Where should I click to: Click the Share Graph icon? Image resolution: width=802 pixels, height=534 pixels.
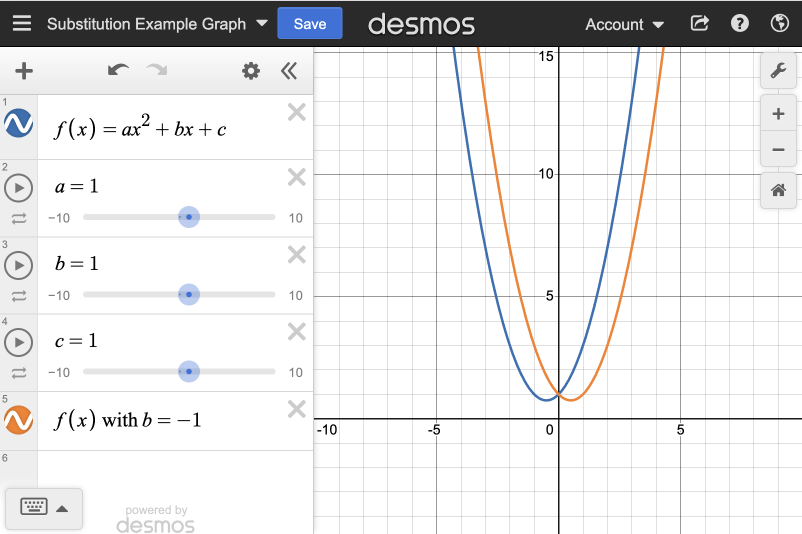click(700, 23)
